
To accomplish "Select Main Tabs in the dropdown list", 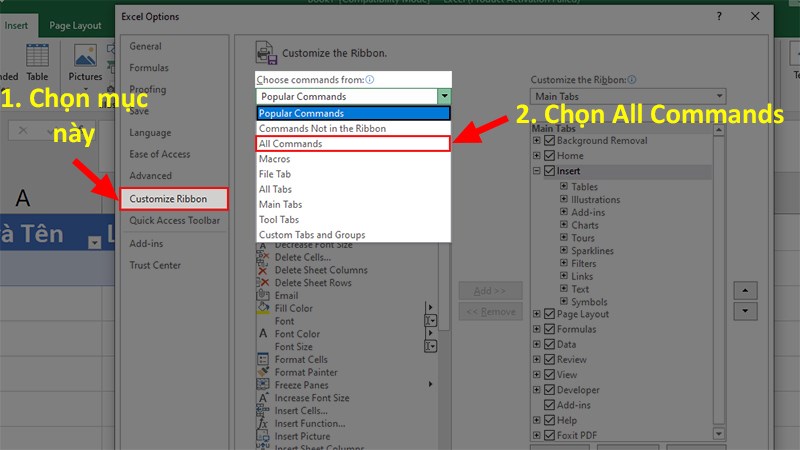I will [x=353, y=205].
